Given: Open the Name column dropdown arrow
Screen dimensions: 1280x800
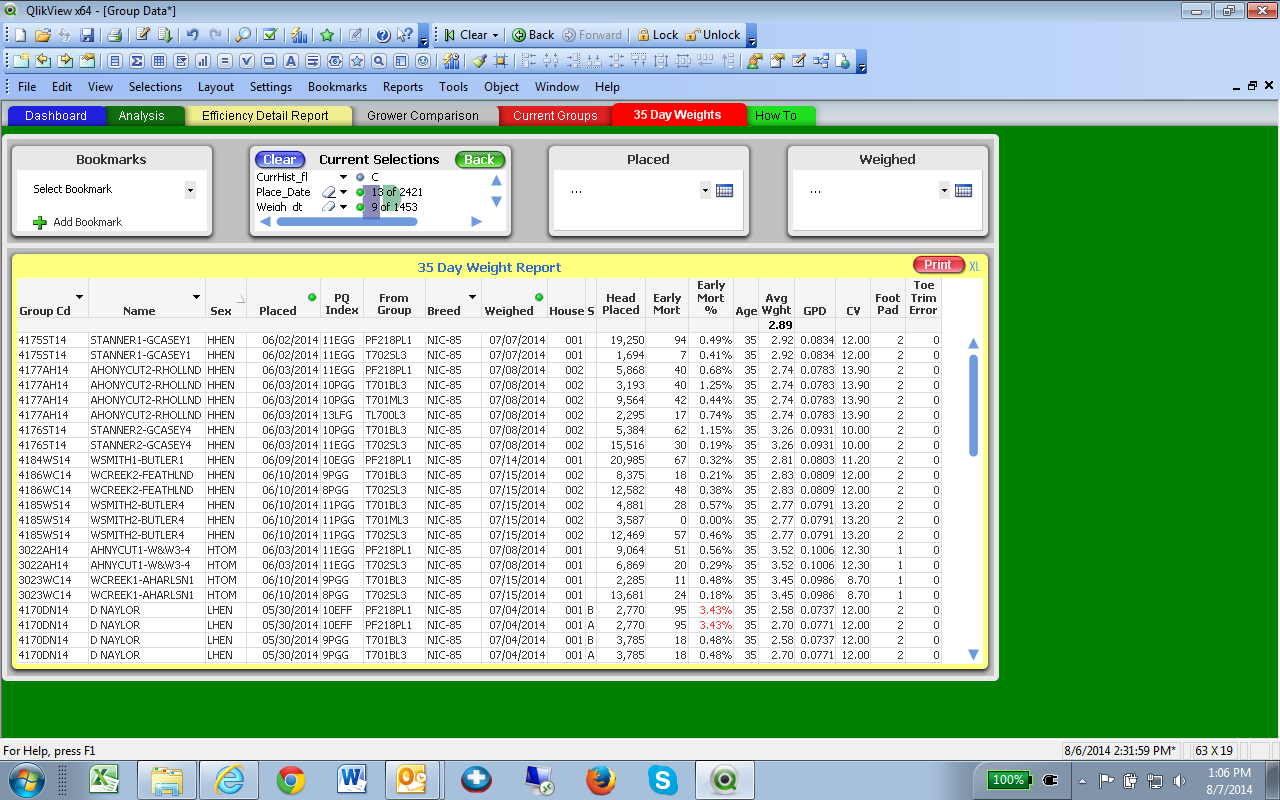Looking at the screenshot, I should pyautogui.click(x=196, y=297).
